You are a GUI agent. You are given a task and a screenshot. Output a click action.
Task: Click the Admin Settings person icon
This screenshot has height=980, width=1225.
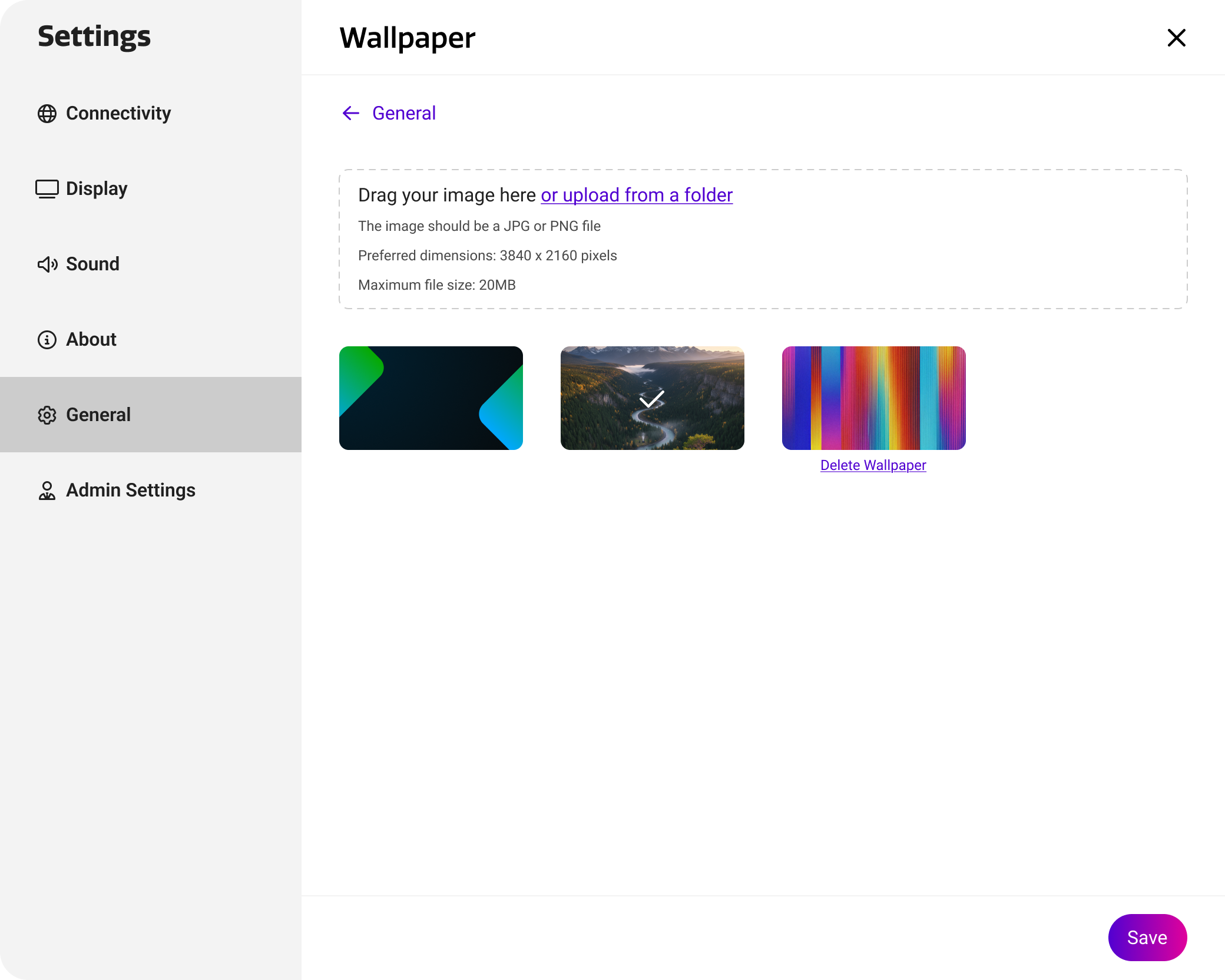click(47, 491)
